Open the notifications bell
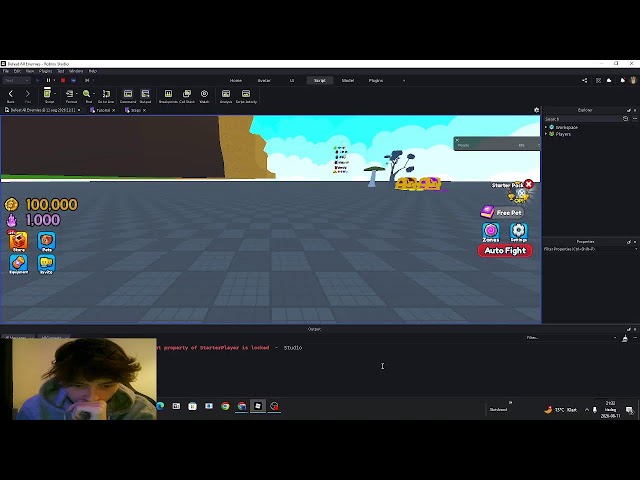 tap(622, 80)
